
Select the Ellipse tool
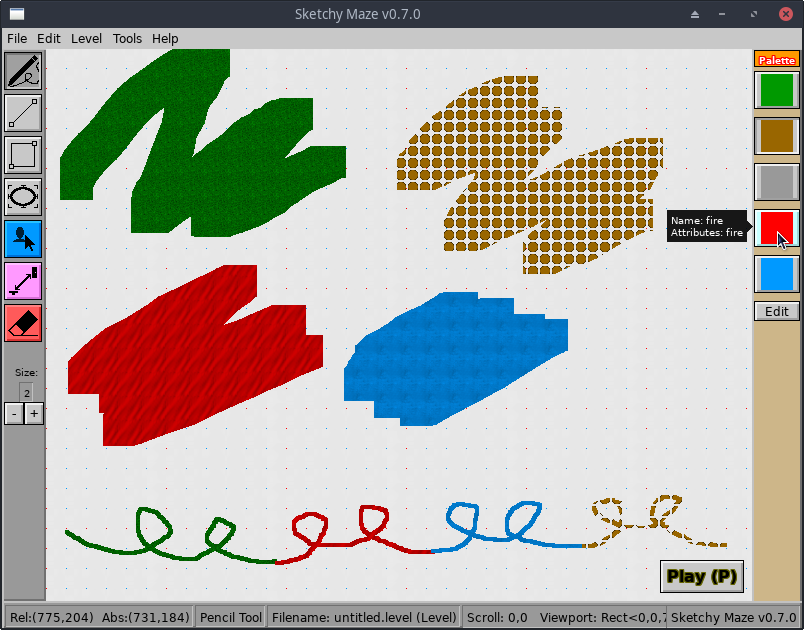pos(23,197)
